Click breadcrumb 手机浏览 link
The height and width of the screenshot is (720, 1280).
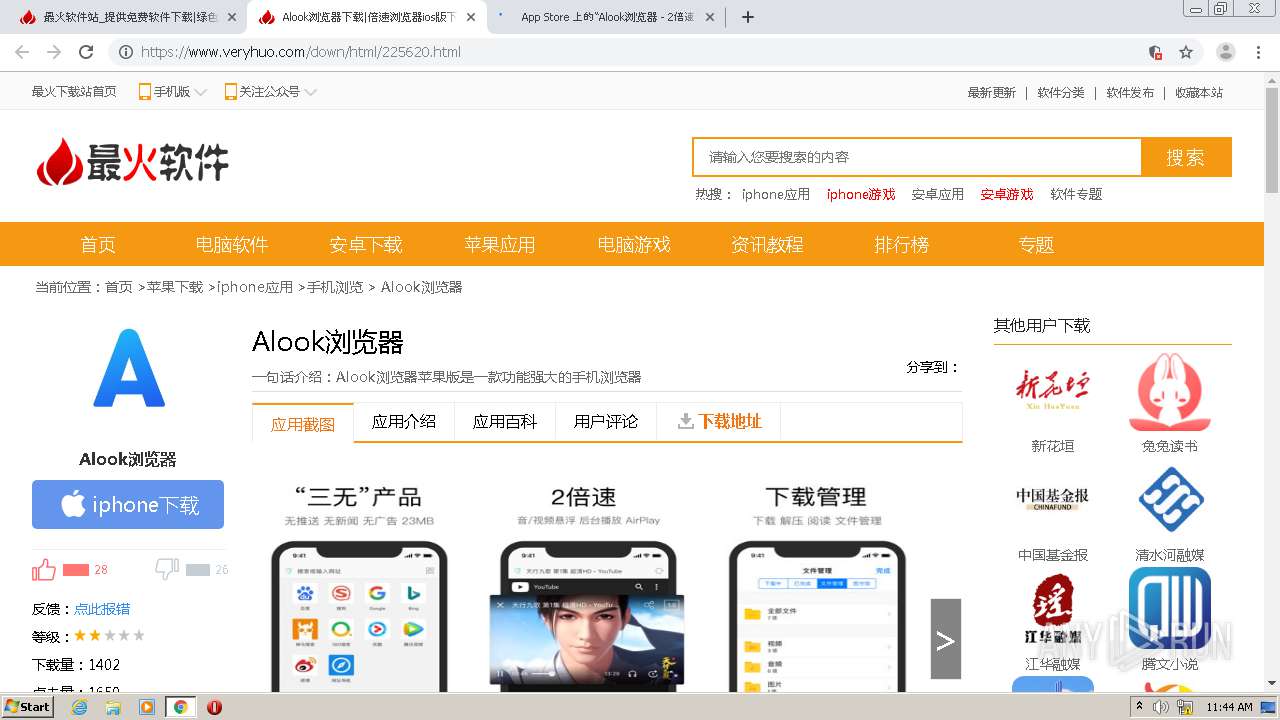(x=335, y=287)
